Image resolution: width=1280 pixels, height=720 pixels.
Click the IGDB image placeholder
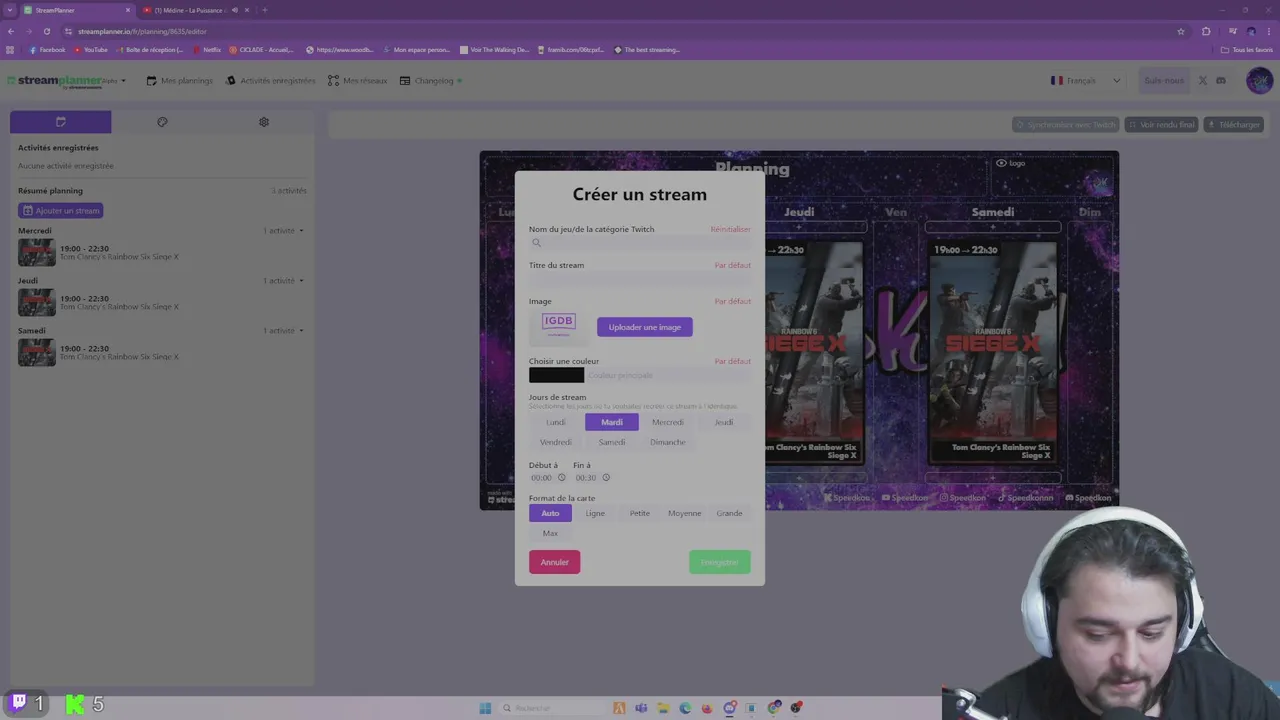pos(559,325)
